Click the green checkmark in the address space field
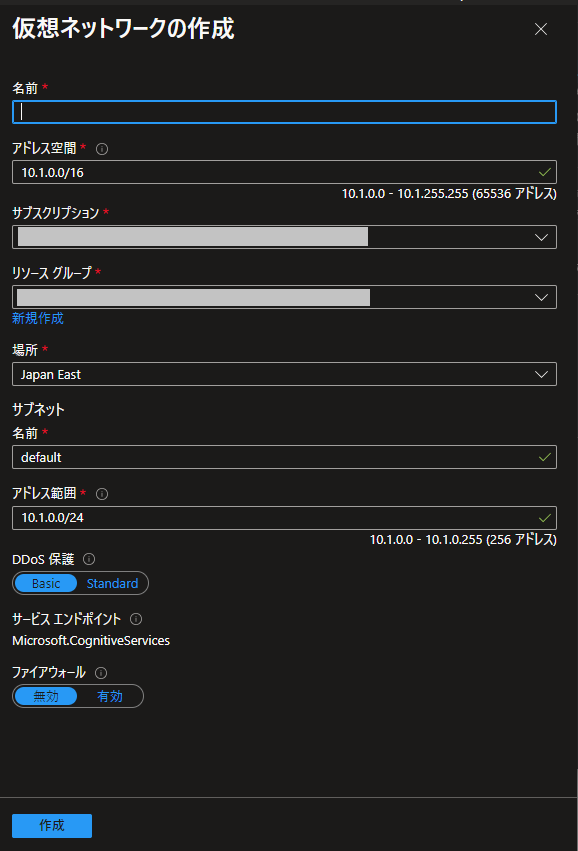Screen dimensions: 578x851 545,171
